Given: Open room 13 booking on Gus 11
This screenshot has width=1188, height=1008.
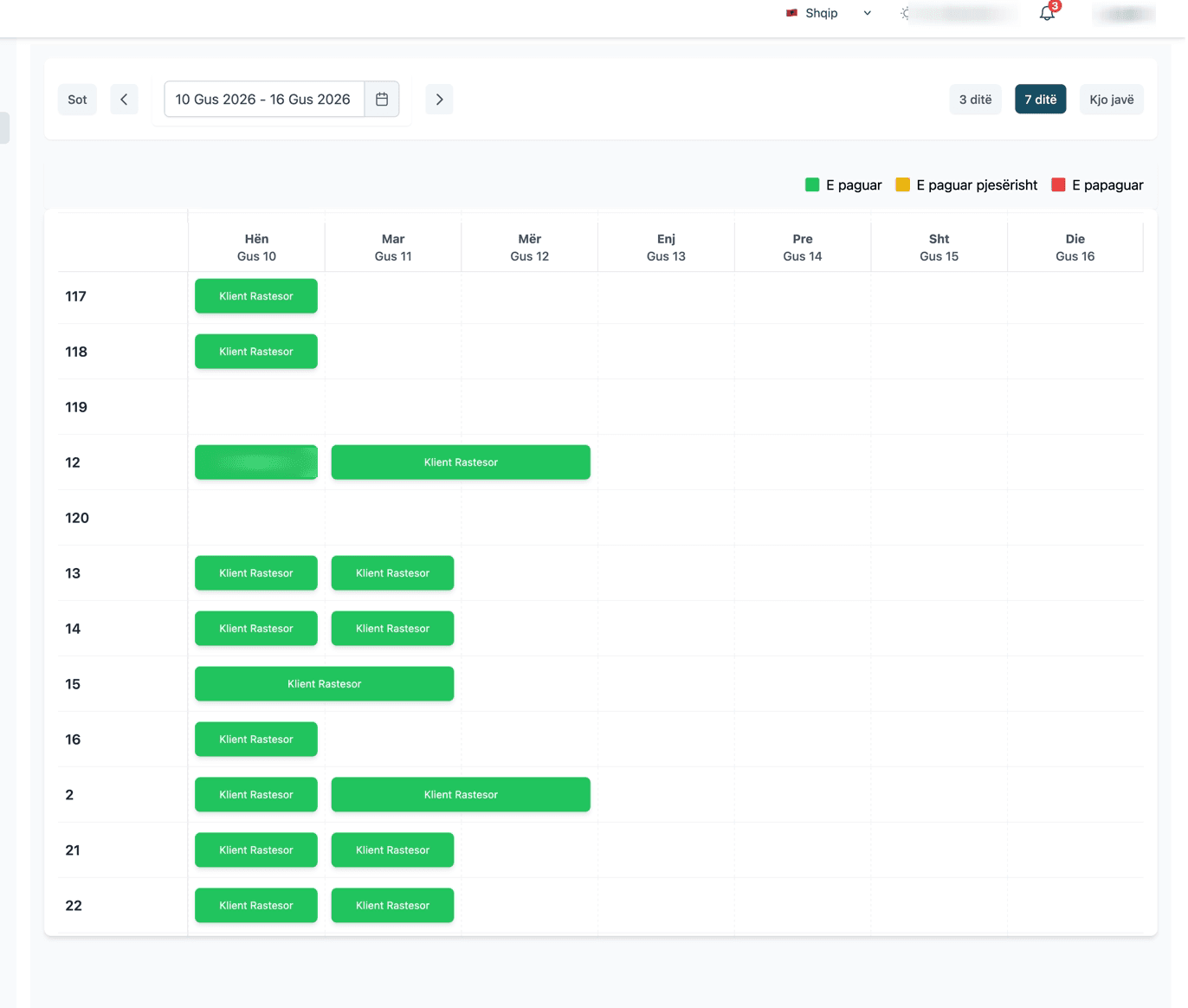Looking at the screenshot, I should (x=392, y=573).
